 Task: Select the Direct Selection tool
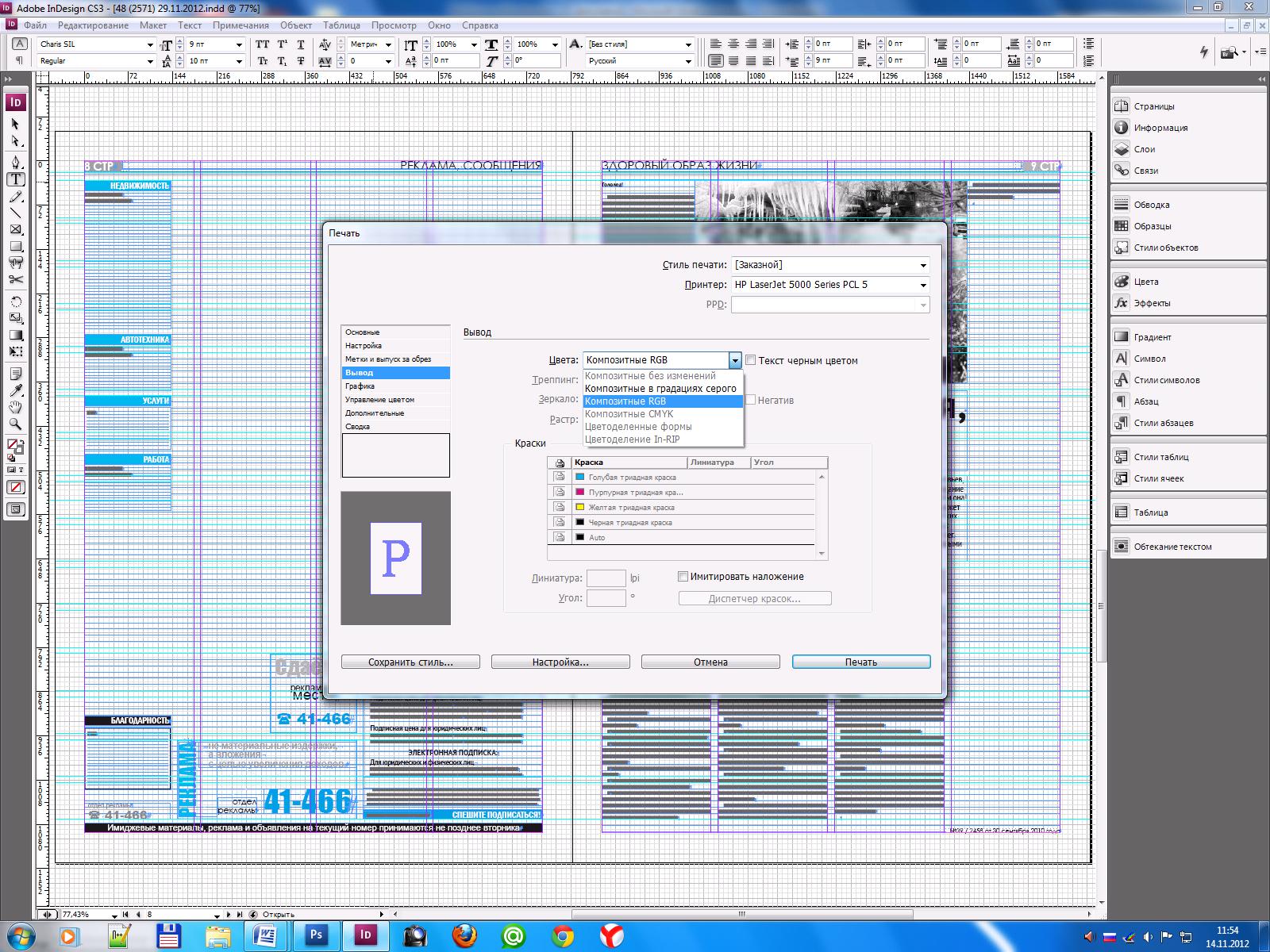coord(15,141)
